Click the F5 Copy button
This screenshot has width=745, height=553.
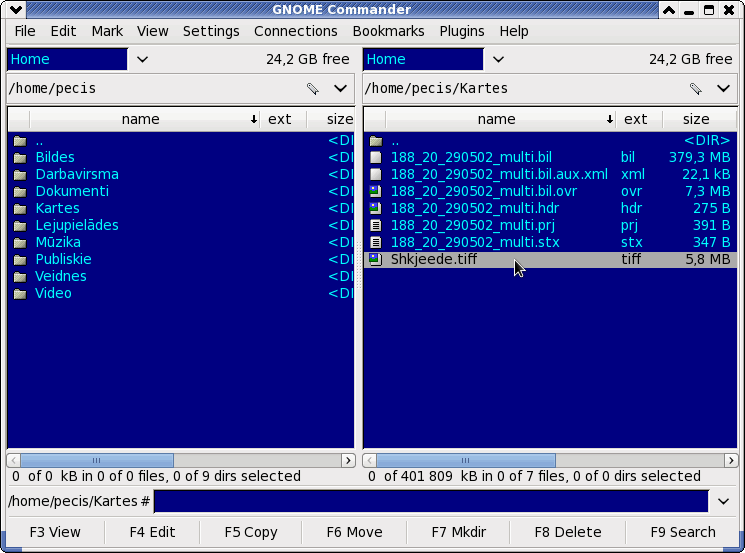pyautogui.click(x=251, y=532)
